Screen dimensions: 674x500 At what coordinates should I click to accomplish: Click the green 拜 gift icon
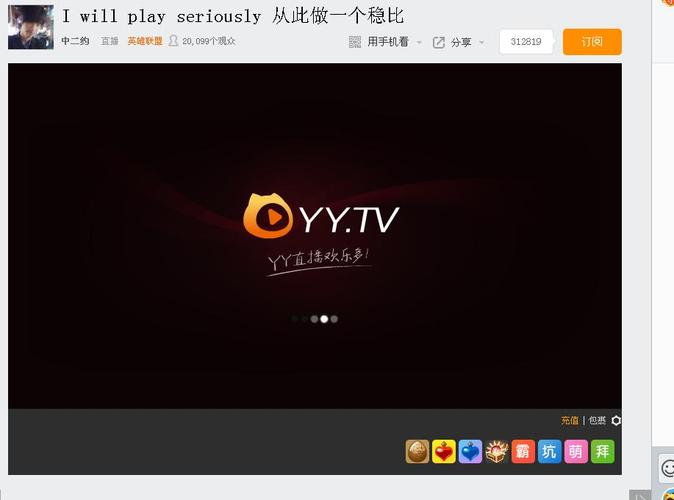pos(602,452)
